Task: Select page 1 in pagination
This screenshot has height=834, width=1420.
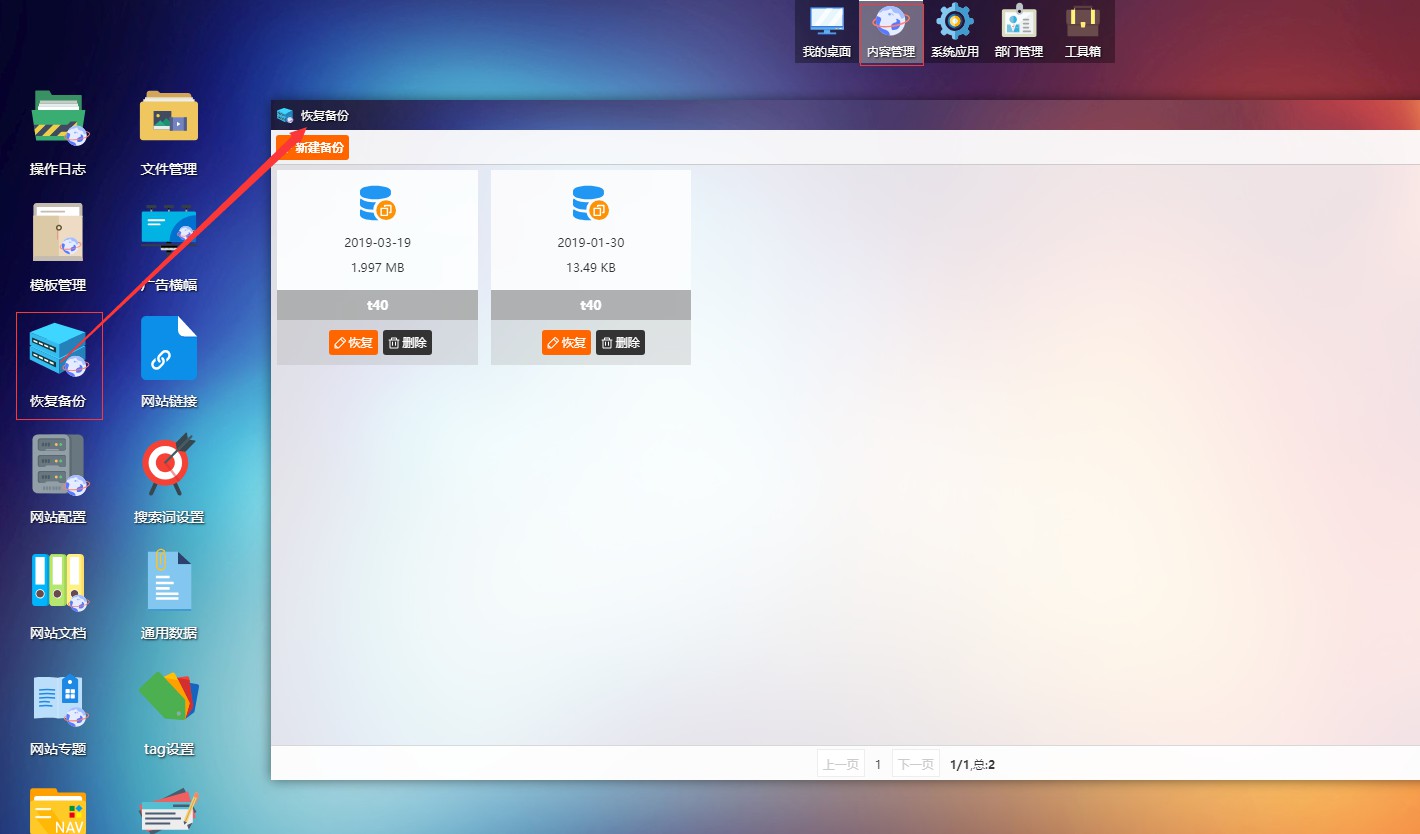Action: coord(878,764)
